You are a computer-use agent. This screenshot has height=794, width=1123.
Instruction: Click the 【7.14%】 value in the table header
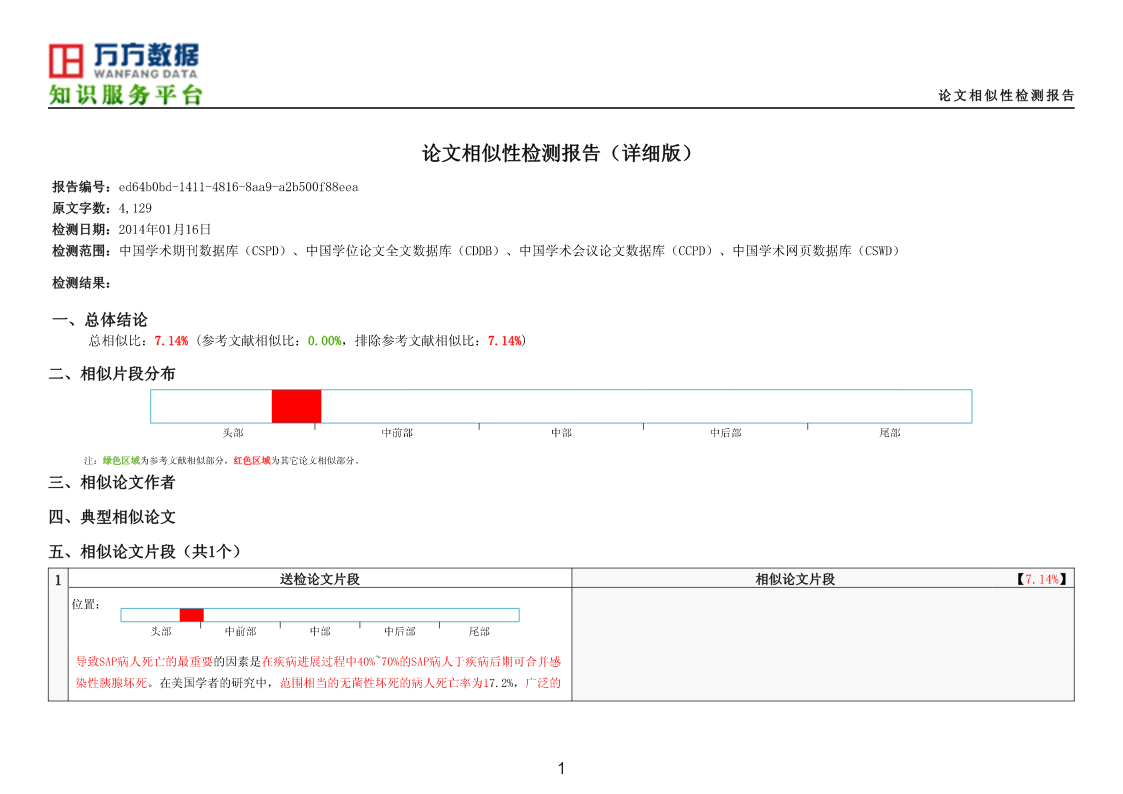[1042, 579]
